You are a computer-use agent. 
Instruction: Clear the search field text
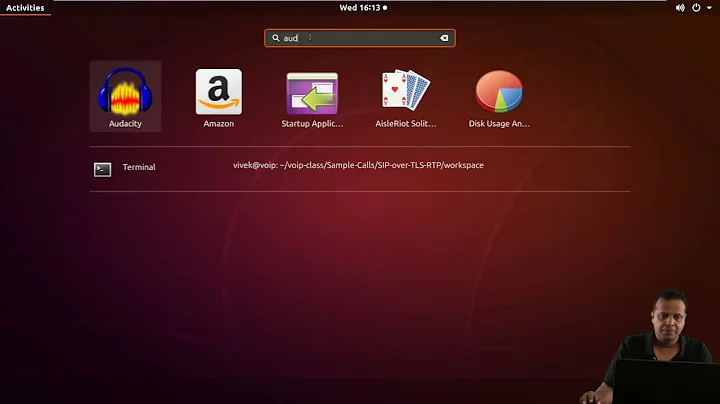click(x=444, y=38)
